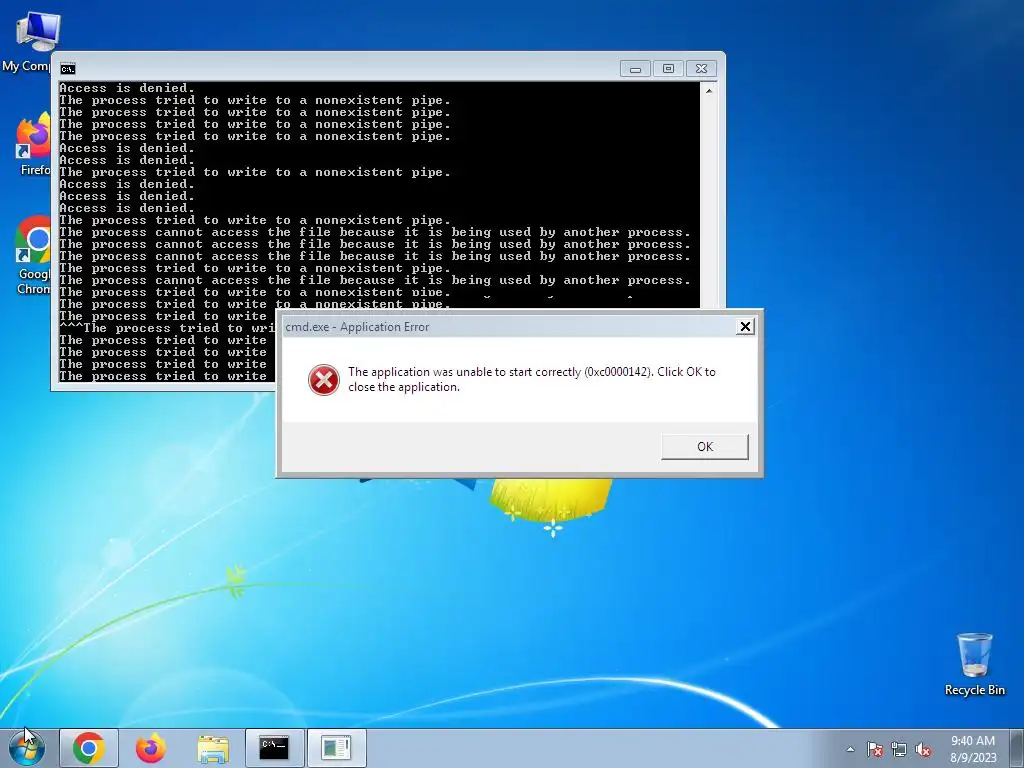Click the first 'Access is denied.' console line
The height and width of the screenshot is (768, 1024).
point(127,88)
